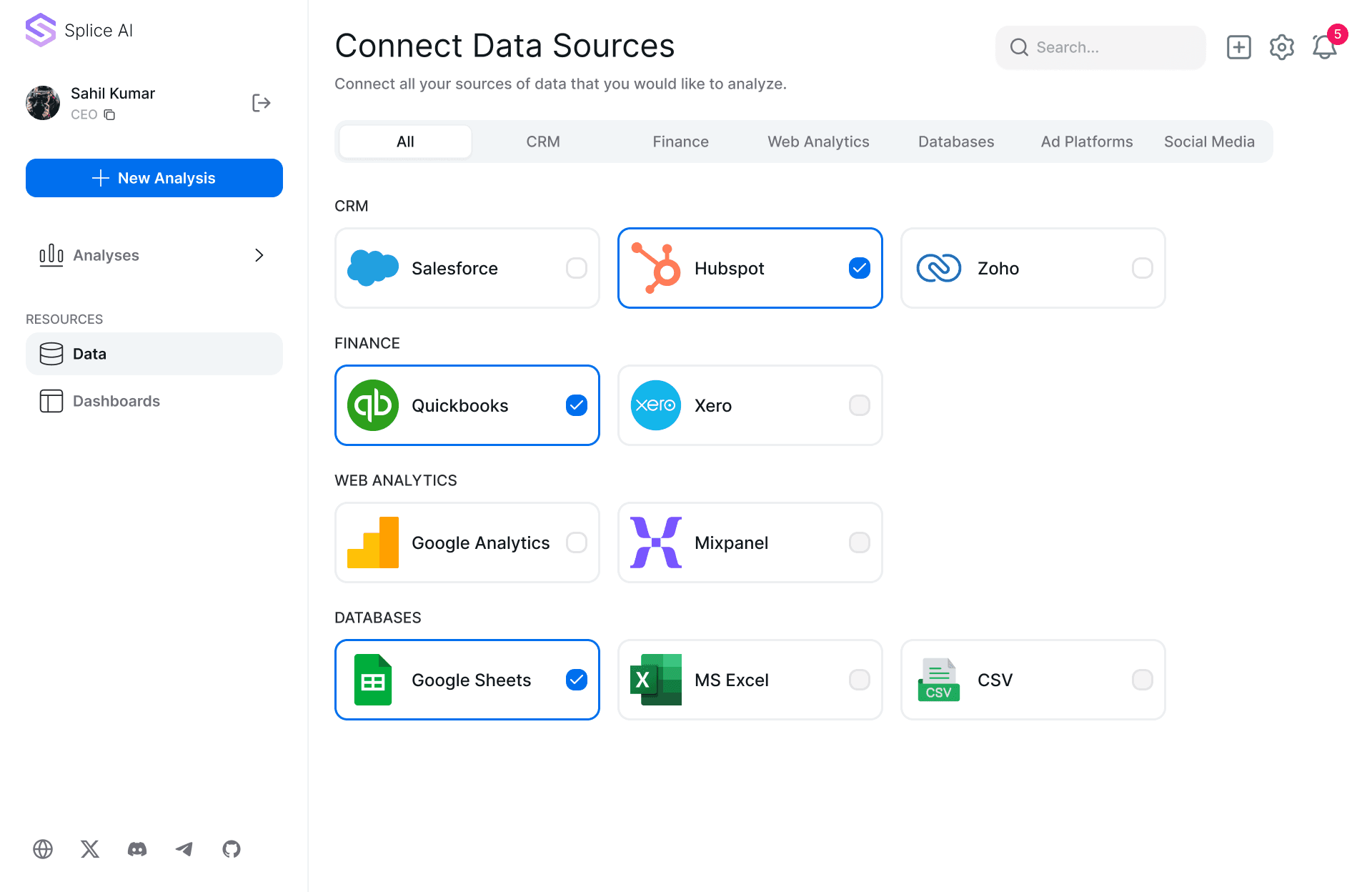1372x892 pixels.
Task: Enable the Zoho checkbox
Action: point(1143,268)
